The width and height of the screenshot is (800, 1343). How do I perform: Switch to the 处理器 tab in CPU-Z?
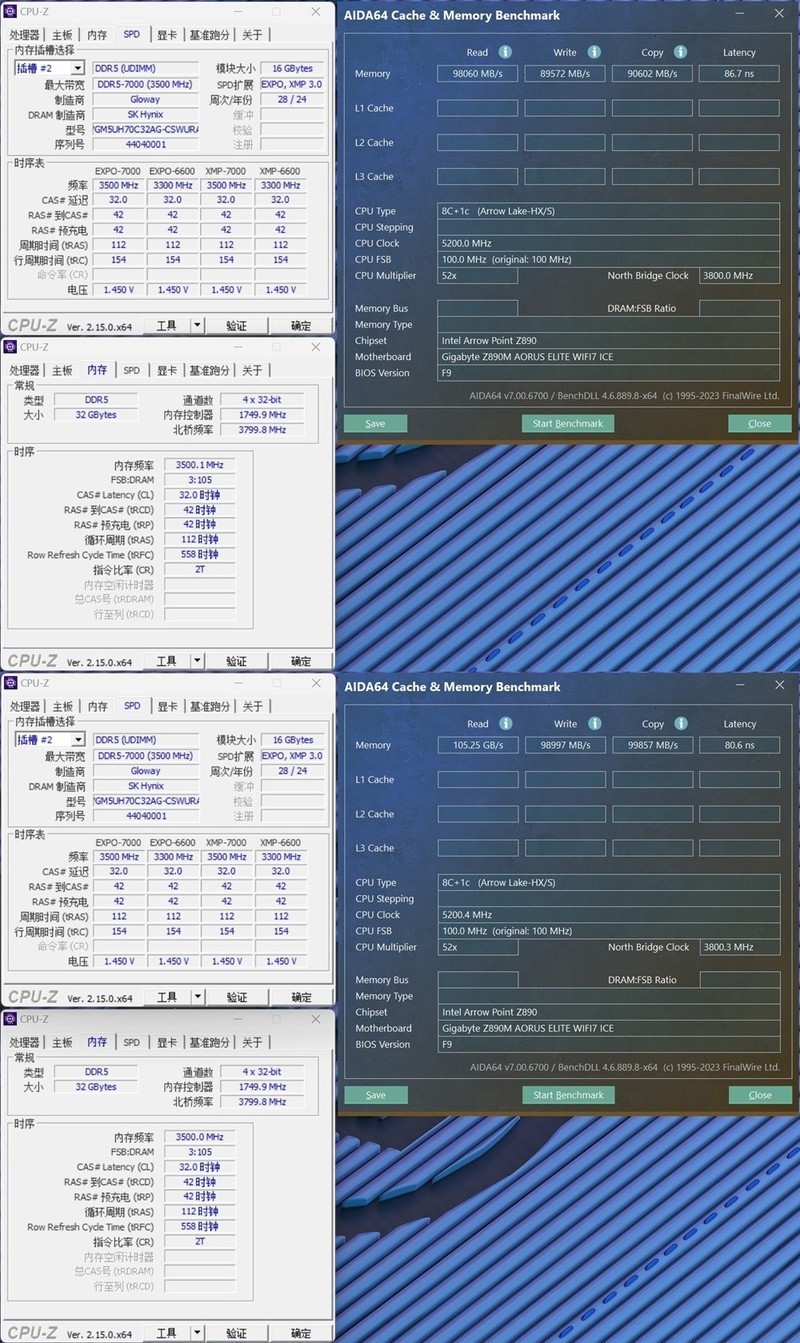pyautogui.click(x=28, y=33)
